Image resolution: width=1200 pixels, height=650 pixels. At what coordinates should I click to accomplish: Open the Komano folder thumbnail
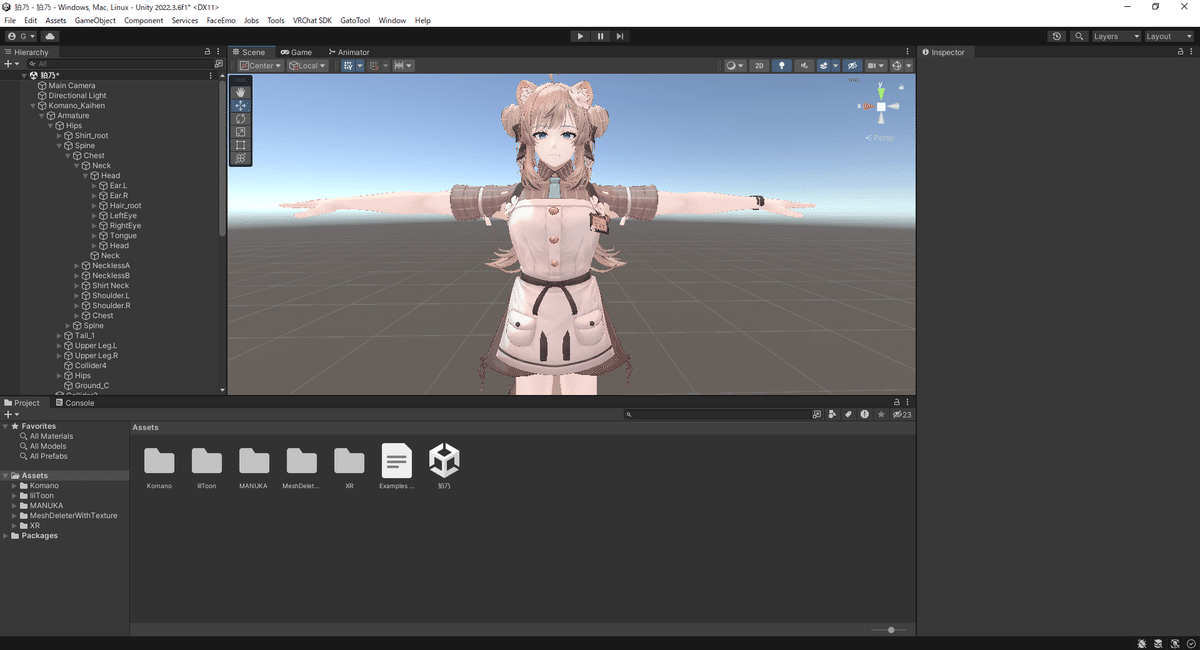[159, 461]
